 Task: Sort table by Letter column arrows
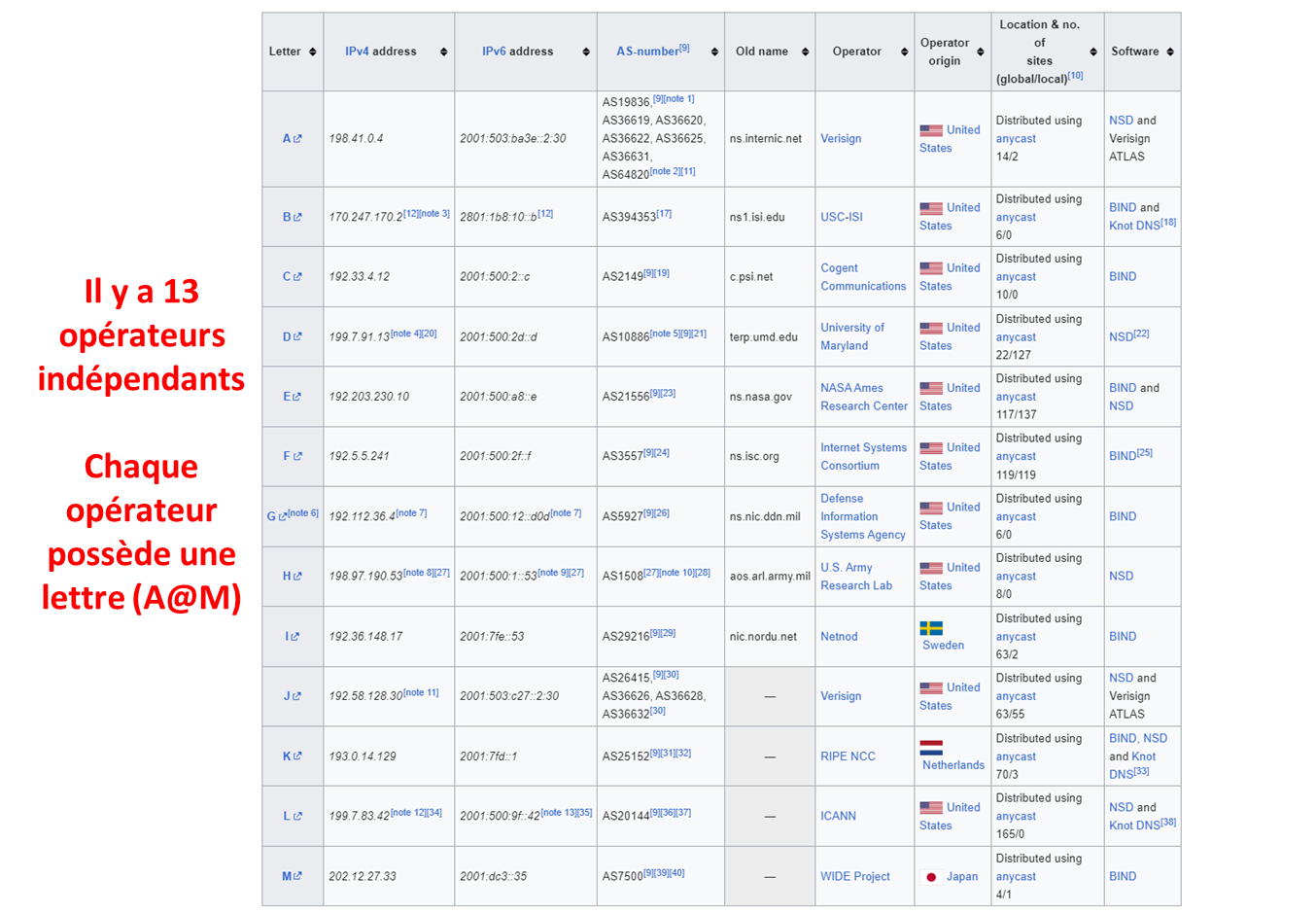[x=313, y=53]
